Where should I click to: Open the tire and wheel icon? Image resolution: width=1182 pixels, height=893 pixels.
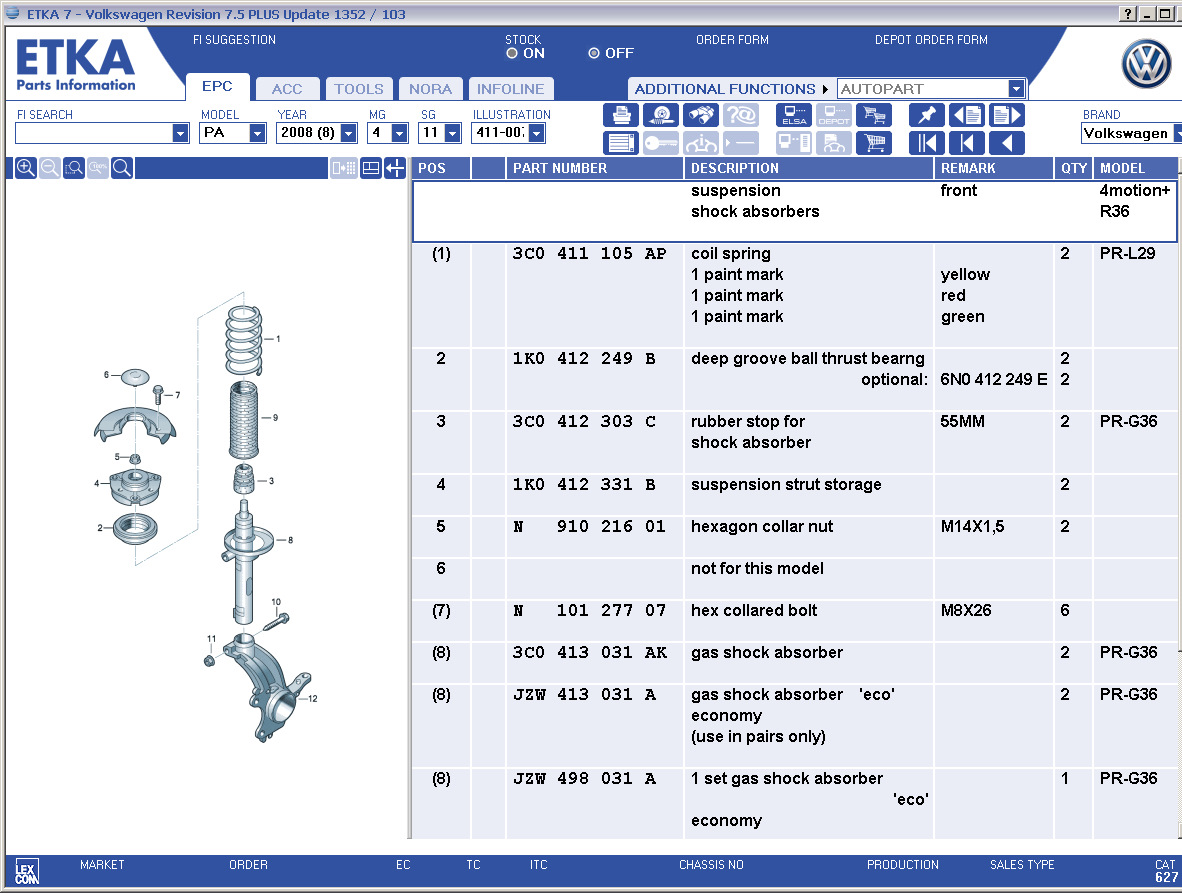[661, 115]
